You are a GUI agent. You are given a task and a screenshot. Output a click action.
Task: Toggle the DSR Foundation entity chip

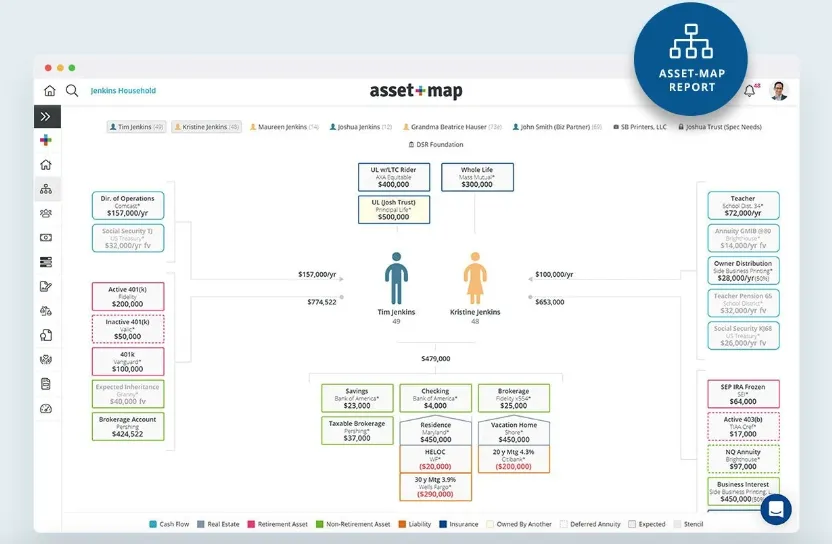(436, 144)
